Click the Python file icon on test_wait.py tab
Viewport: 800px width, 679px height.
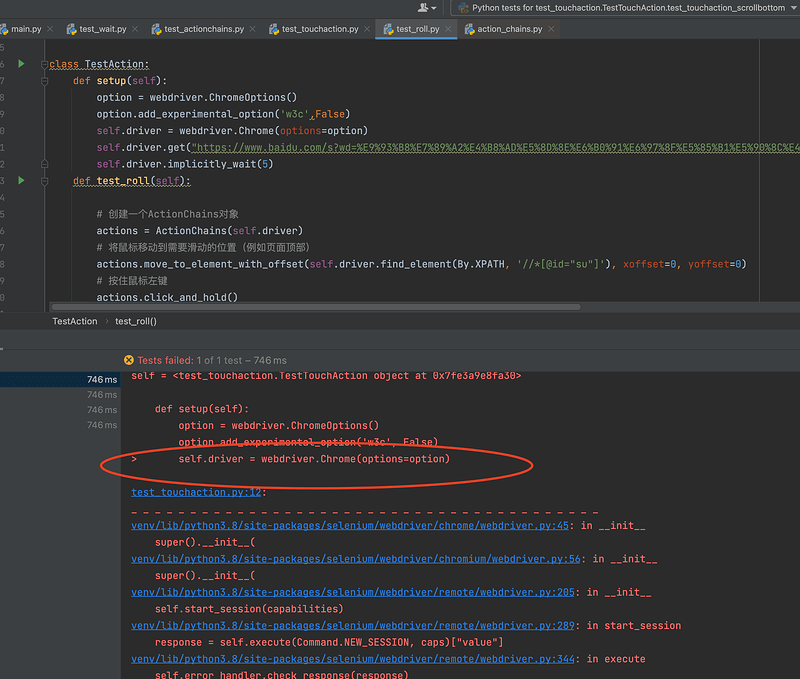click(71, 29)
